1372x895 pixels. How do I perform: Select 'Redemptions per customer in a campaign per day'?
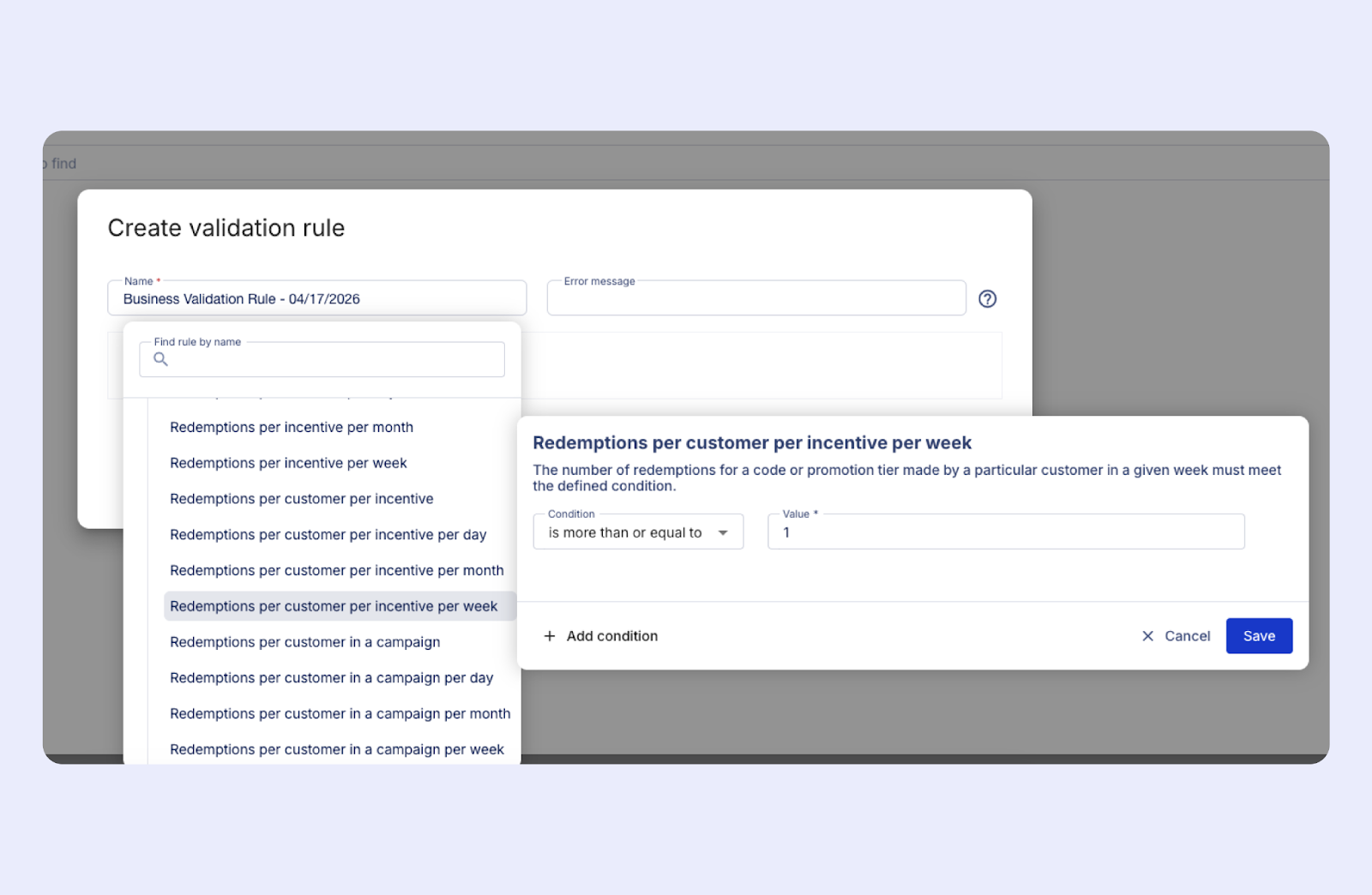[x=332, y=677]
